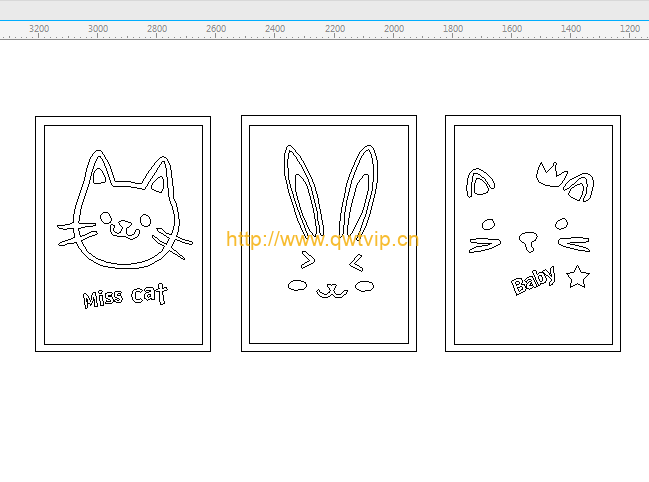Select the 'Baby' text object
The height and width of the screenshot is (482, 649).
[x=533, y=281]
